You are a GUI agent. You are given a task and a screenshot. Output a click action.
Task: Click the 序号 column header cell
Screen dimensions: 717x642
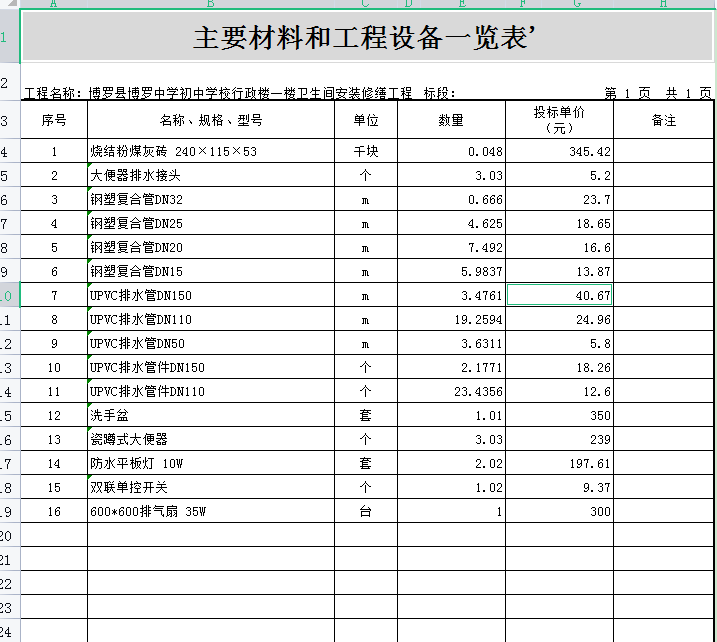point(53,121)
